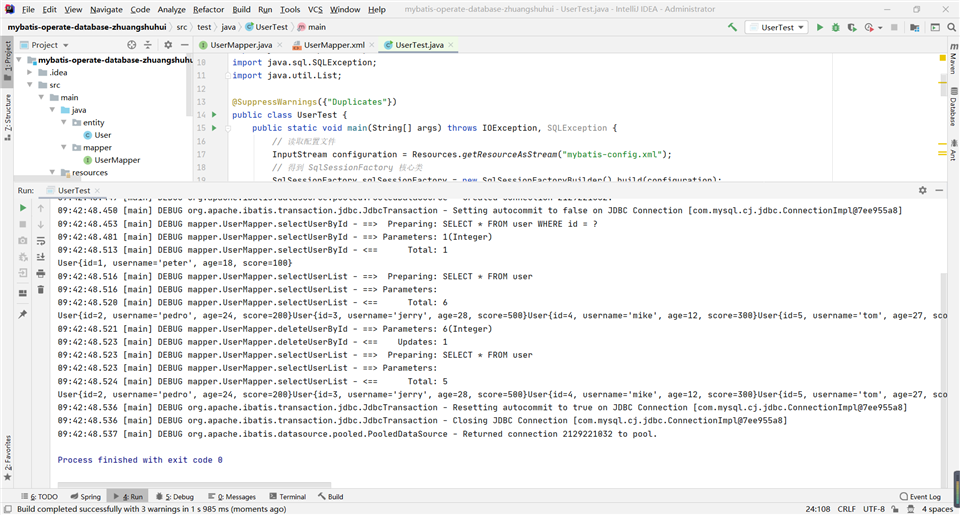Collapse the entity package
The height and width of the screenshot is (515, 960).
click(x=64, y=122)
